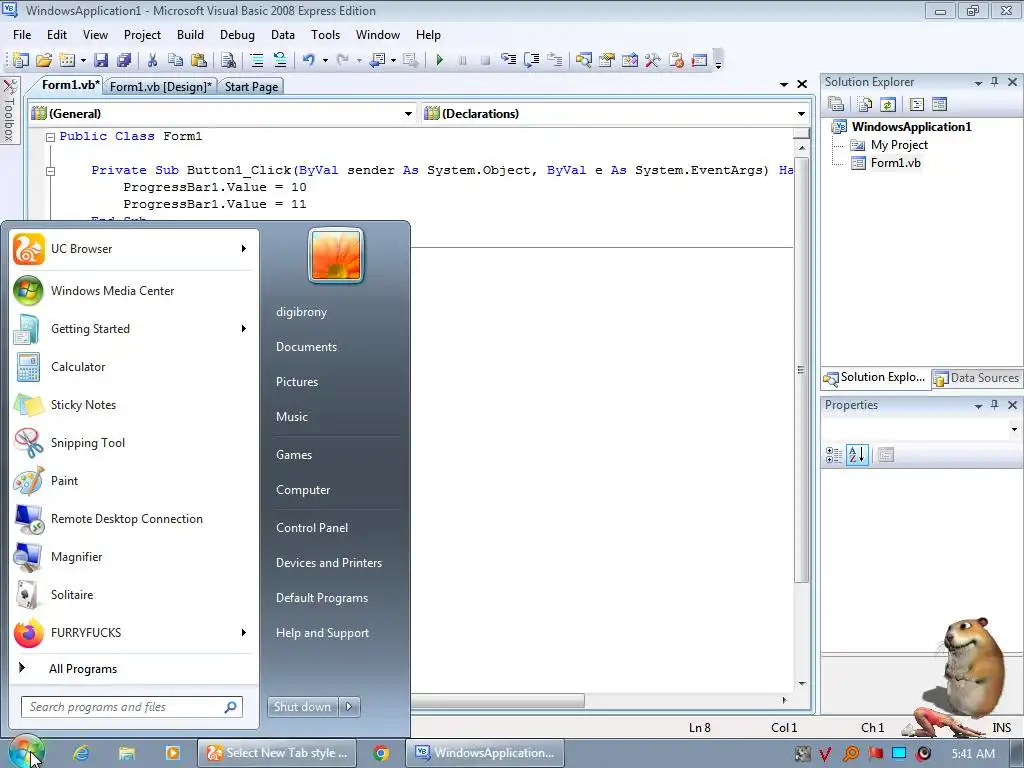Screen dimensions: 1024x768
Task: Click the Internet Explorer taskbar icon
Action: point(81,752)
